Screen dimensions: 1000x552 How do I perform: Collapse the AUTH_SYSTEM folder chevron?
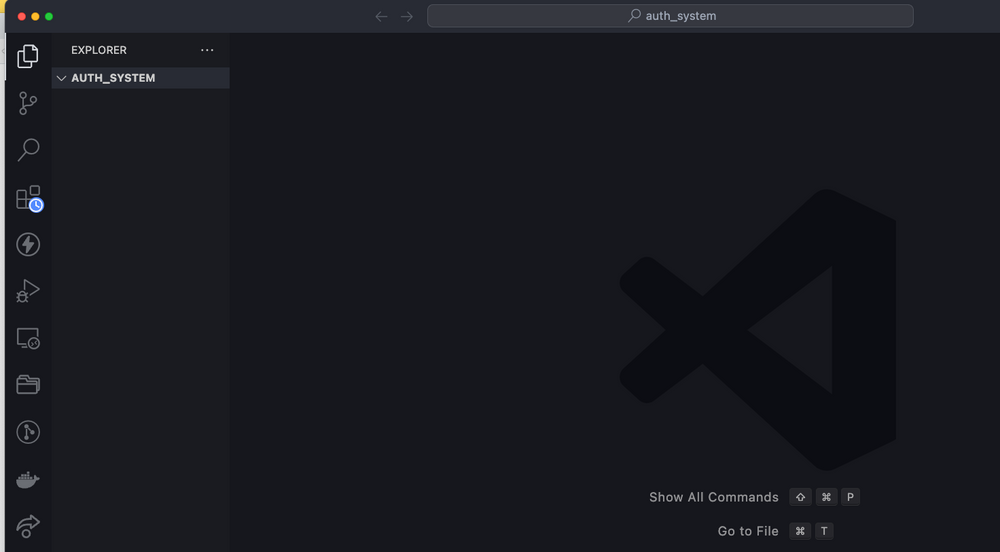tap(61, 78)
